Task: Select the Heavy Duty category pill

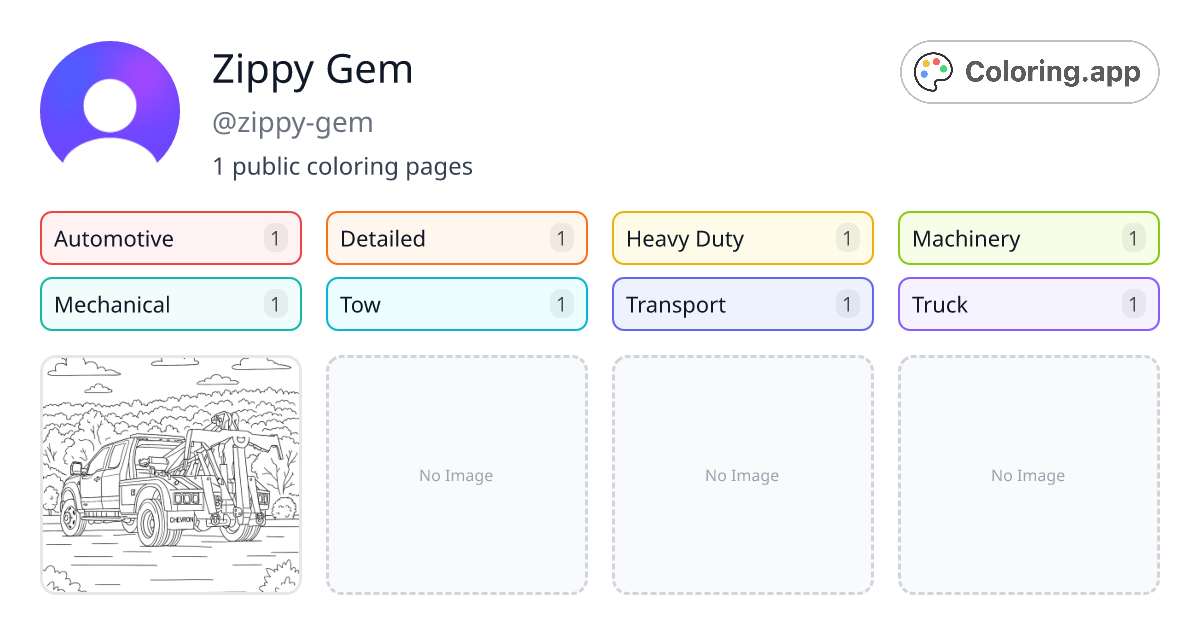Action: tap(742, 238)
